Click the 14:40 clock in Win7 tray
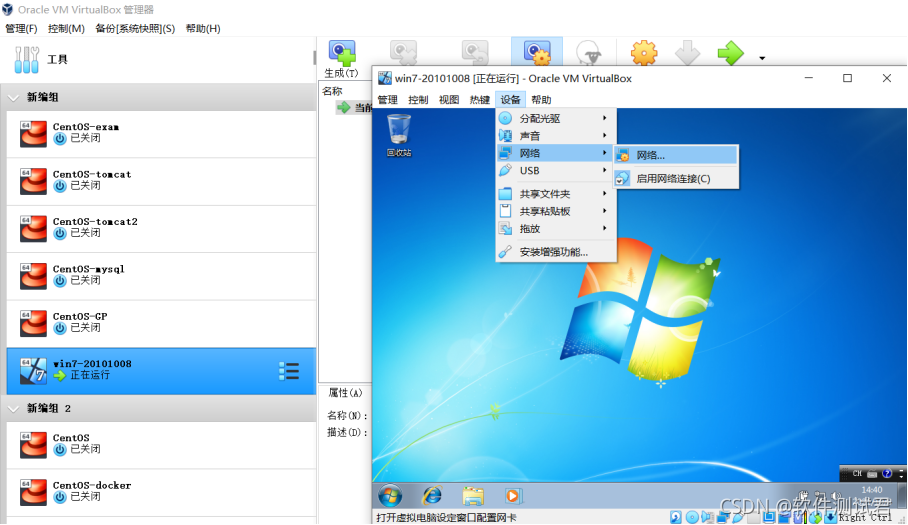The width and height of the screenshot is (908, 525). pos(872,490)
